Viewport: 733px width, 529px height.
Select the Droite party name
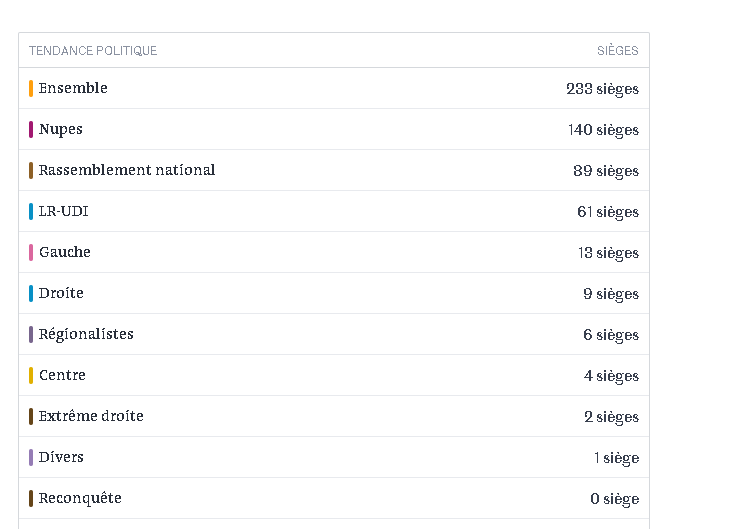[x=61, y=293]
